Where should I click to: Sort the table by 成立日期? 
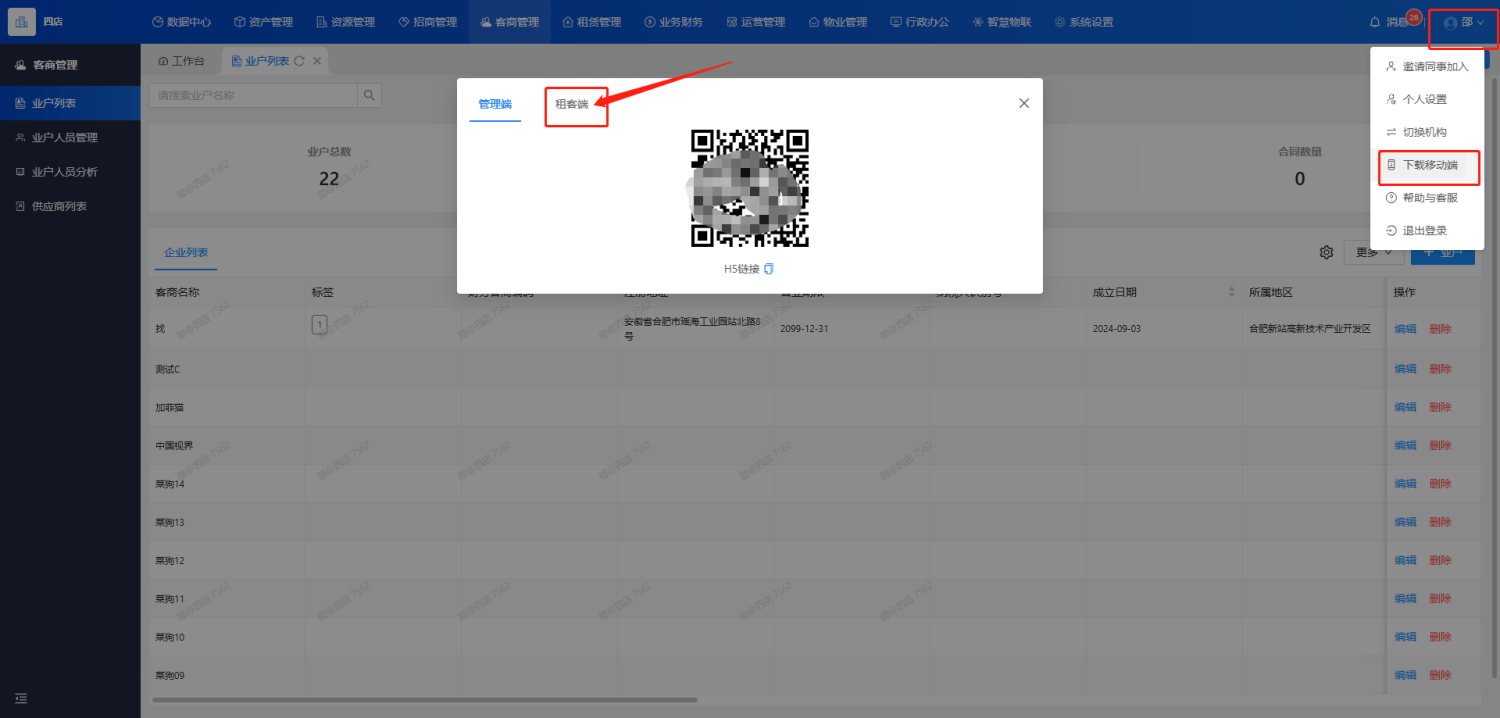pyautogui.click(x=1231, y=292)
